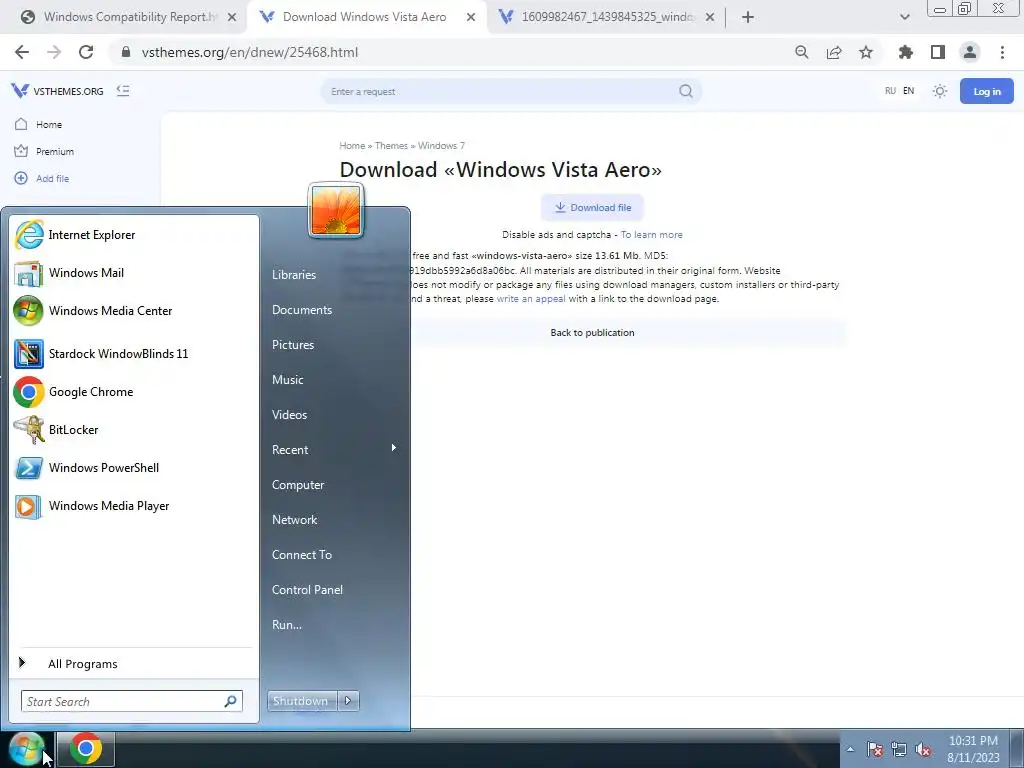
Task: Open Chrome profile avatar
Action: coord(970,52)
